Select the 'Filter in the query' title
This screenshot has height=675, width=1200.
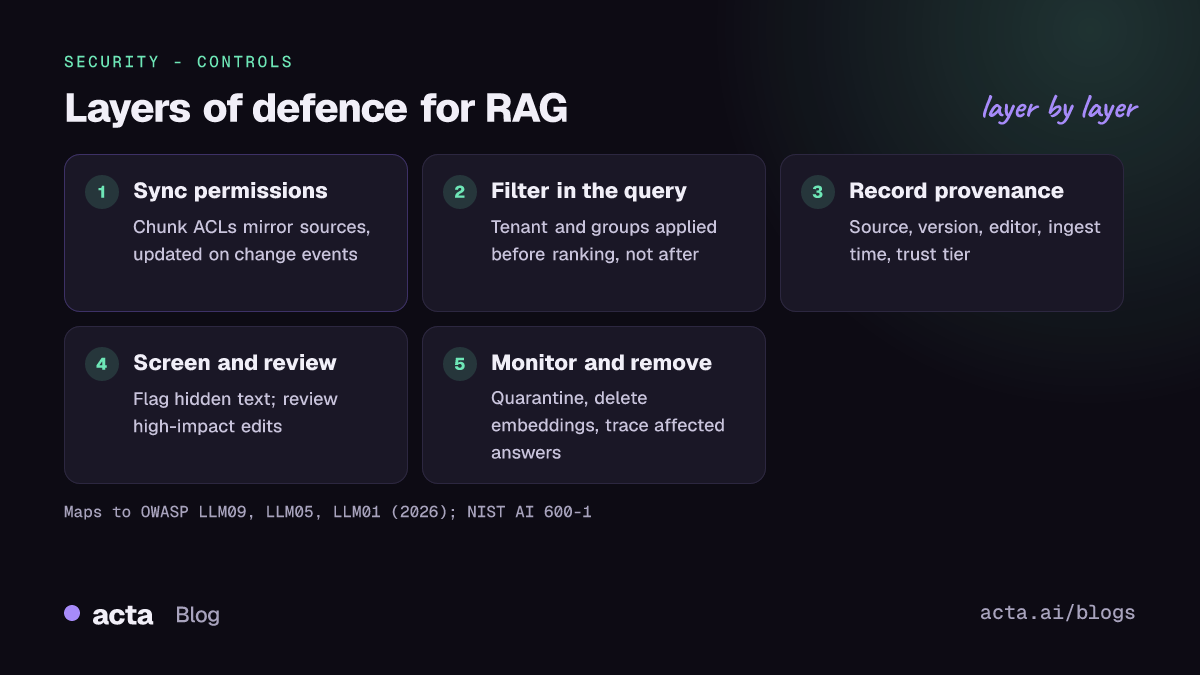point(589,191)
